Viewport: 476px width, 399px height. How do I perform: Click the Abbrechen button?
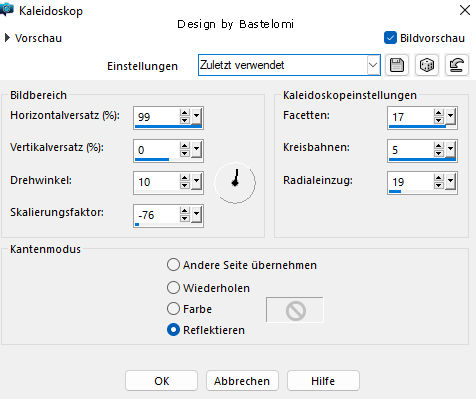coord(242,380)
